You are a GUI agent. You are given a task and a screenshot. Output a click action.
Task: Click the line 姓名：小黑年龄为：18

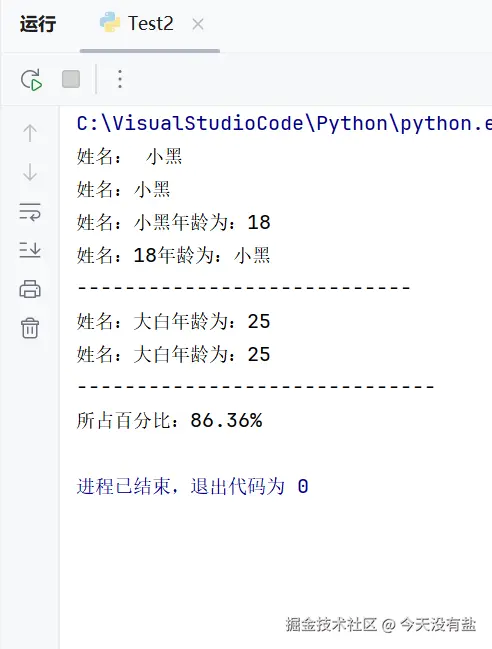point(173,222)
